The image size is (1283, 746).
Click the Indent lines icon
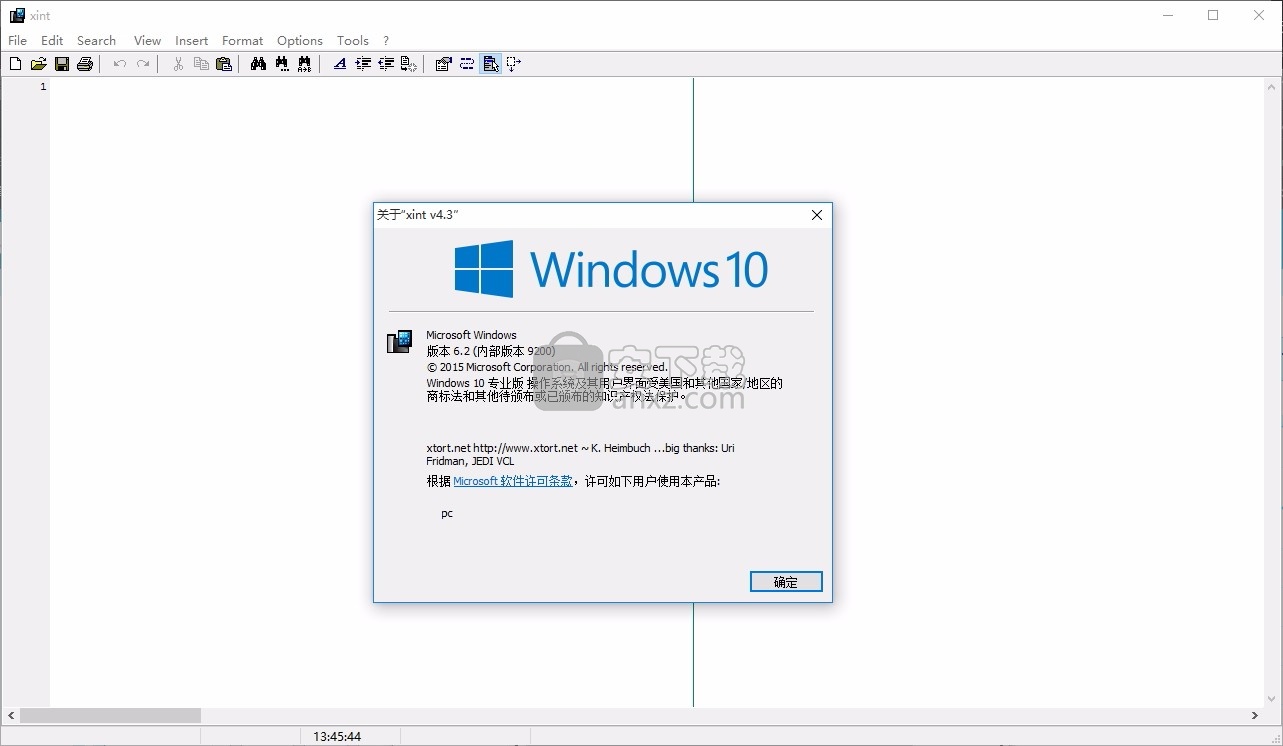(363, 64)
